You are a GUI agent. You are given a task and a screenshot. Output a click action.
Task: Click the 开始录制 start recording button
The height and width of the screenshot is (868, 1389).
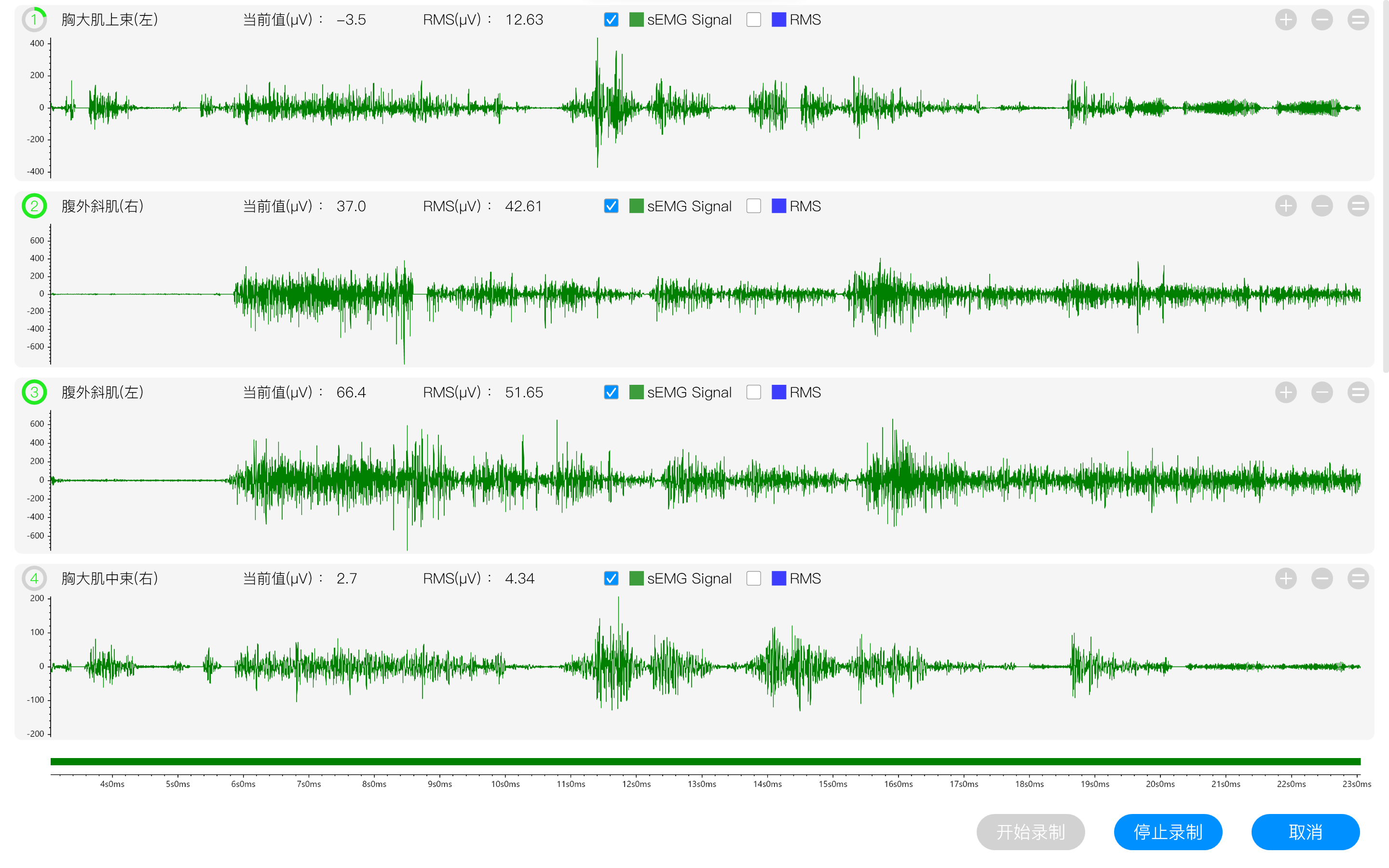point(1030,832)
